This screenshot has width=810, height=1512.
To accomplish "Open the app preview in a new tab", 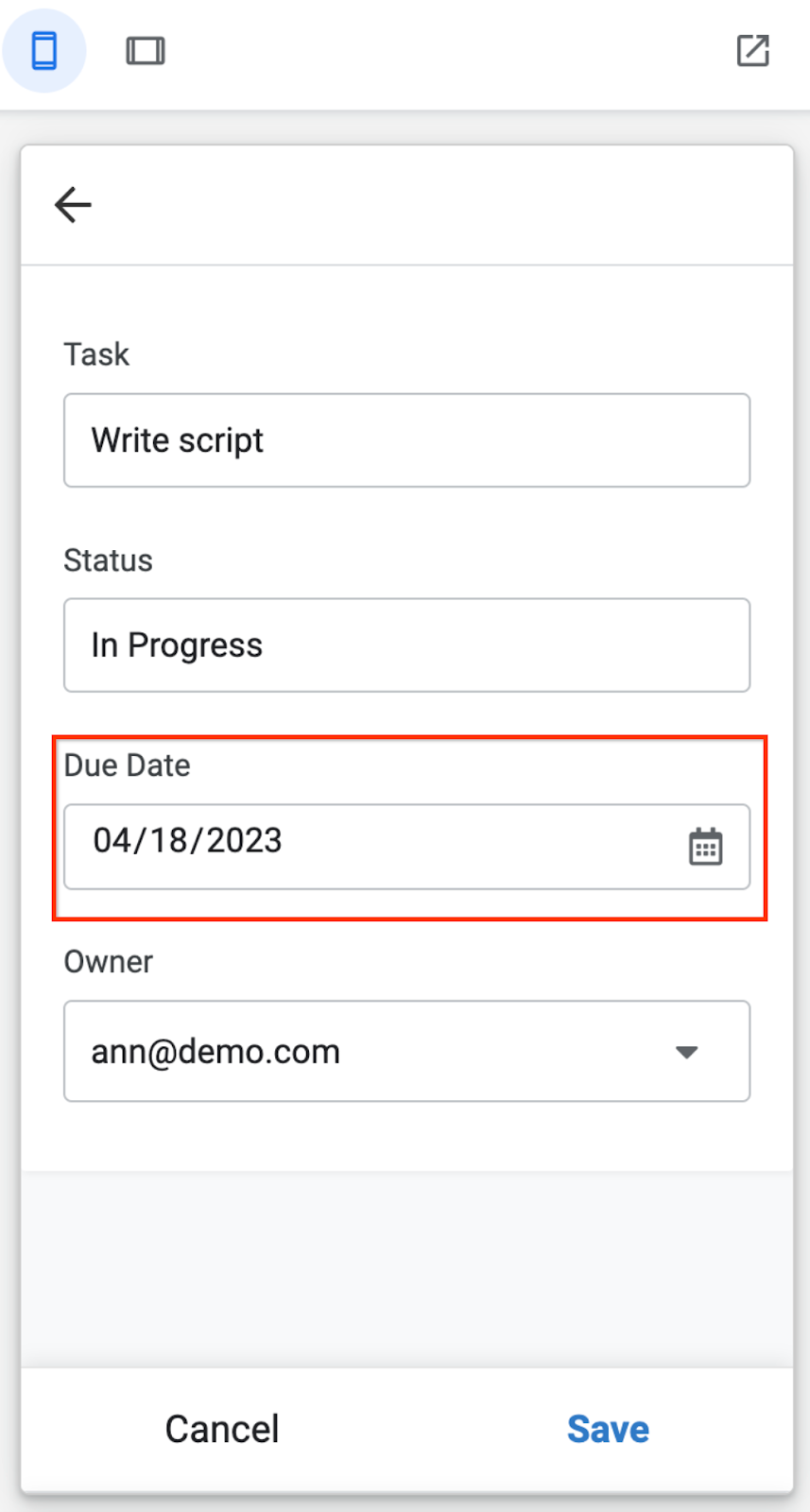I will pyautogui.click(x=752, y=51).
